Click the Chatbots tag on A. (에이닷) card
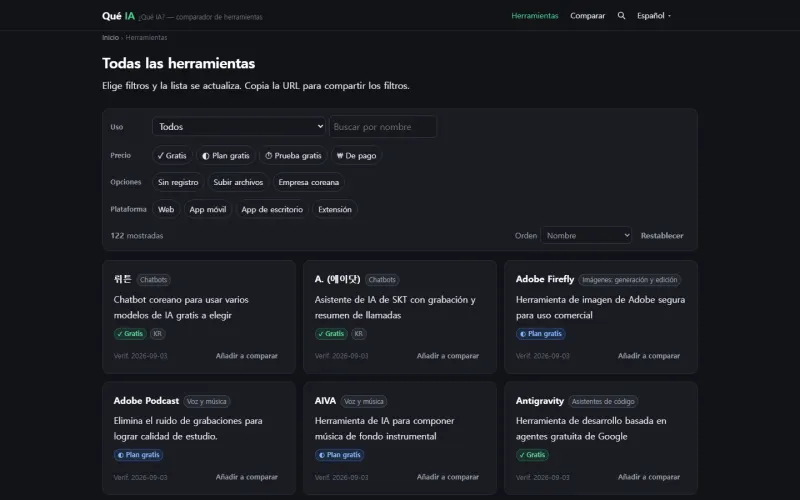800x500 pixels. [x=382, y=280]
